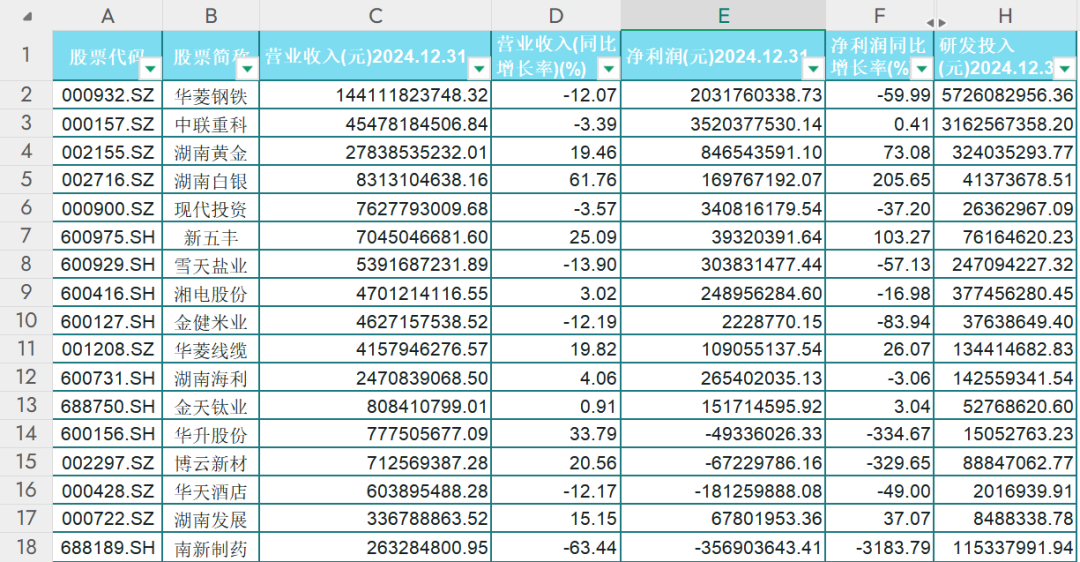Select column E header
Viewport: 1080px width, 562px height.
[x=723, y=15]
